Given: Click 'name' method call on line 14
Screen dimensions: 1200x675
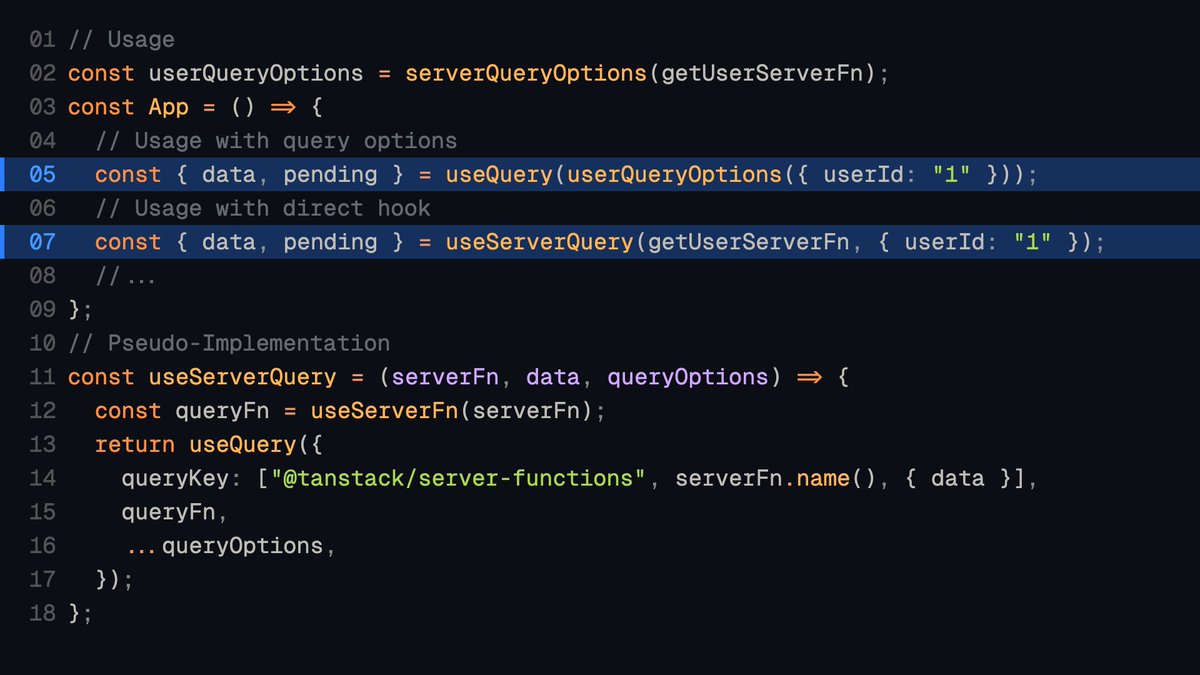Looking at the screenshot, I should tap(823, 478).
